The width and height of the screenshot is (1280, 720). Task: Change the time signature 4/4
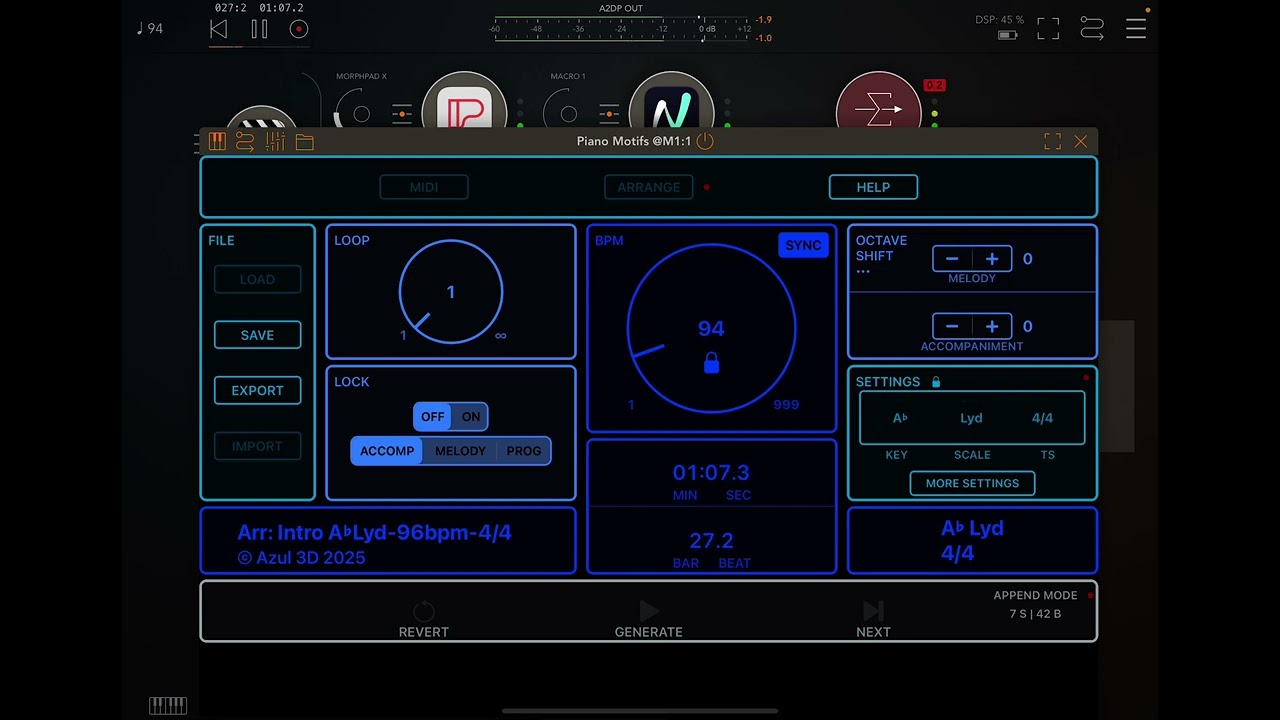(1042, 418)
